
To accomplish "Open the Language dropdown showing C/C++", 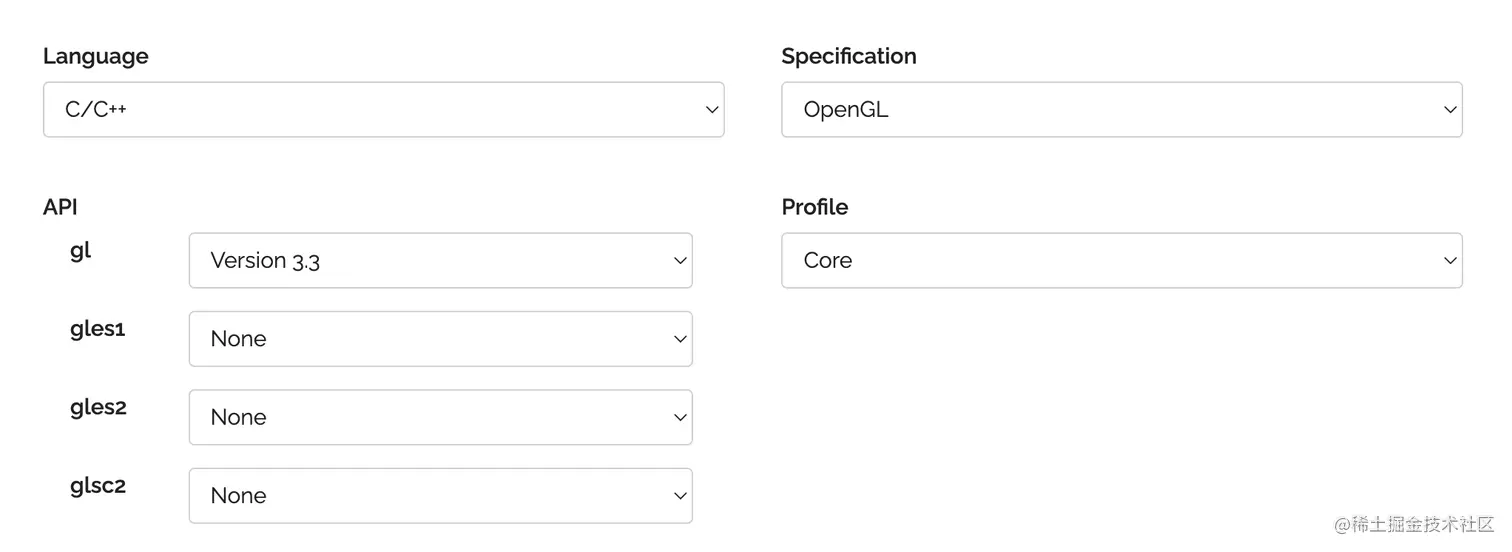I will [x=383, y=110].
